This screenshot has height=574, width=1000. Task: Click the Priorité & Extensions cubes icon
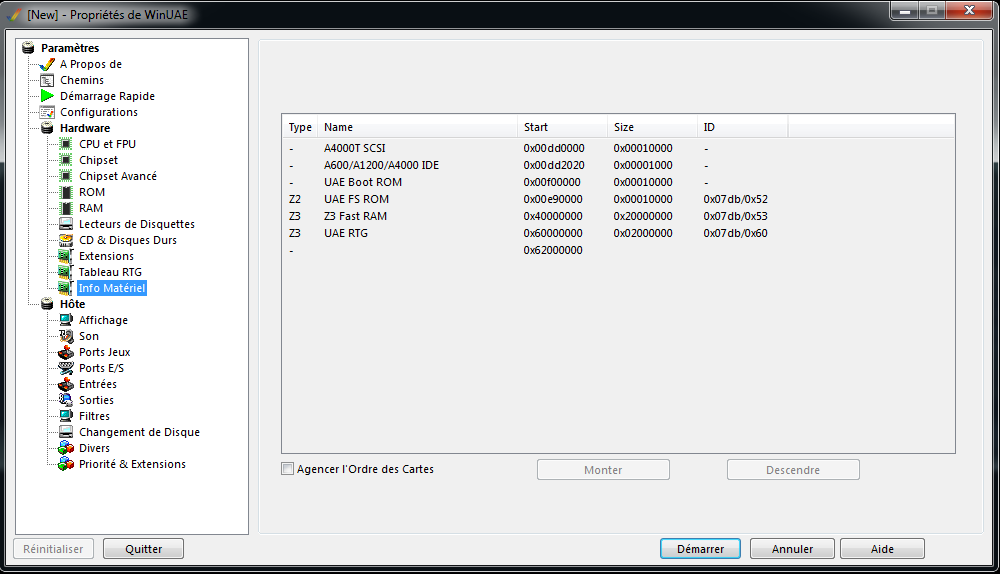point(66,464)
